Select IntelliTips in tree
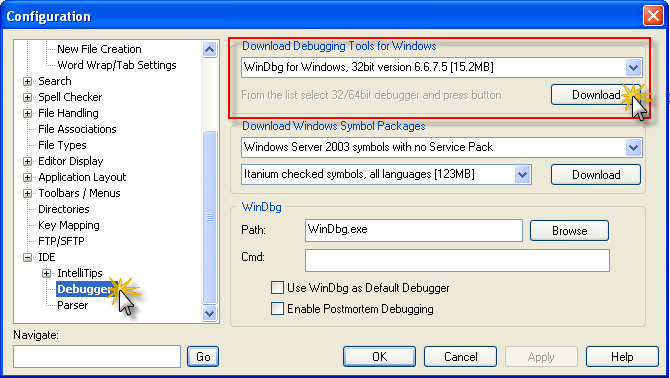The height and width of the screenshot is (378, 670). [x=79, y=273]
